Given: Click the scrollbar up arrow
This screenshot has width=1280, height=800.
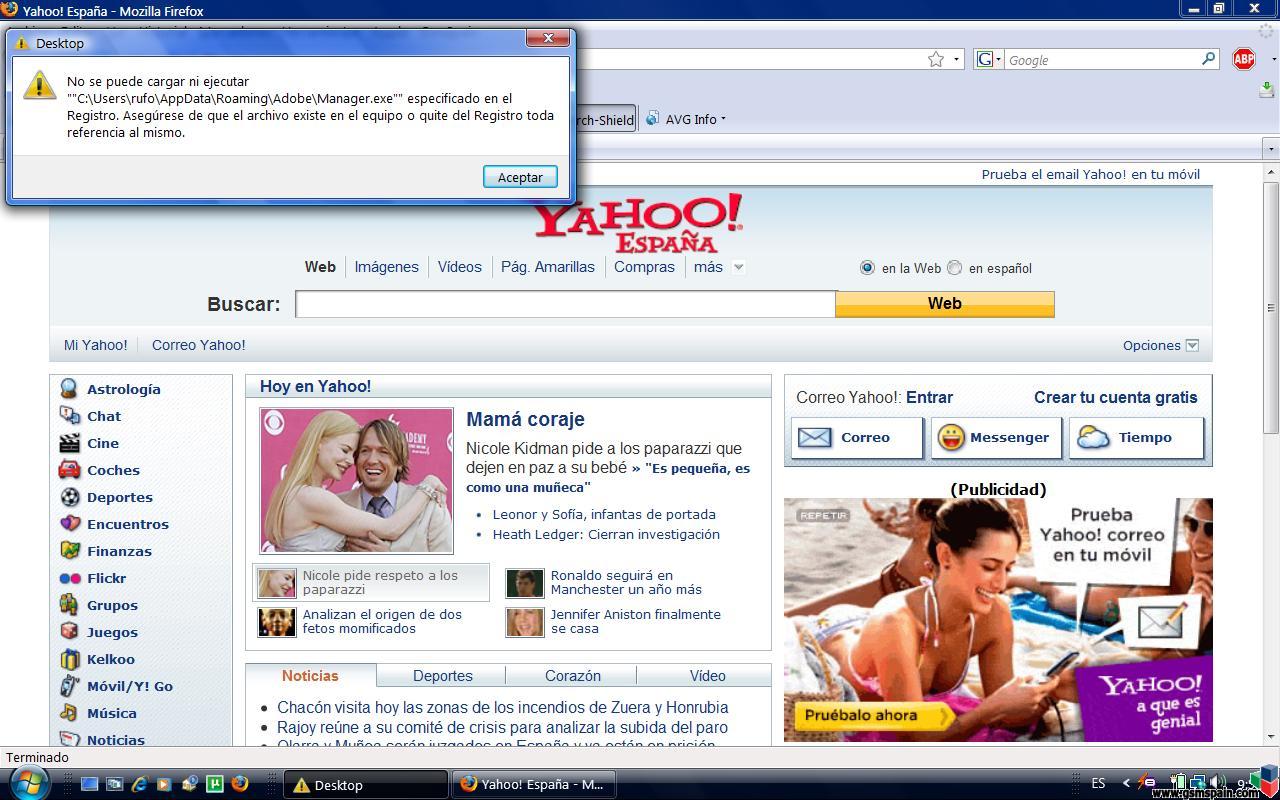Looking at the screenshot, I should coord(1271,173).
